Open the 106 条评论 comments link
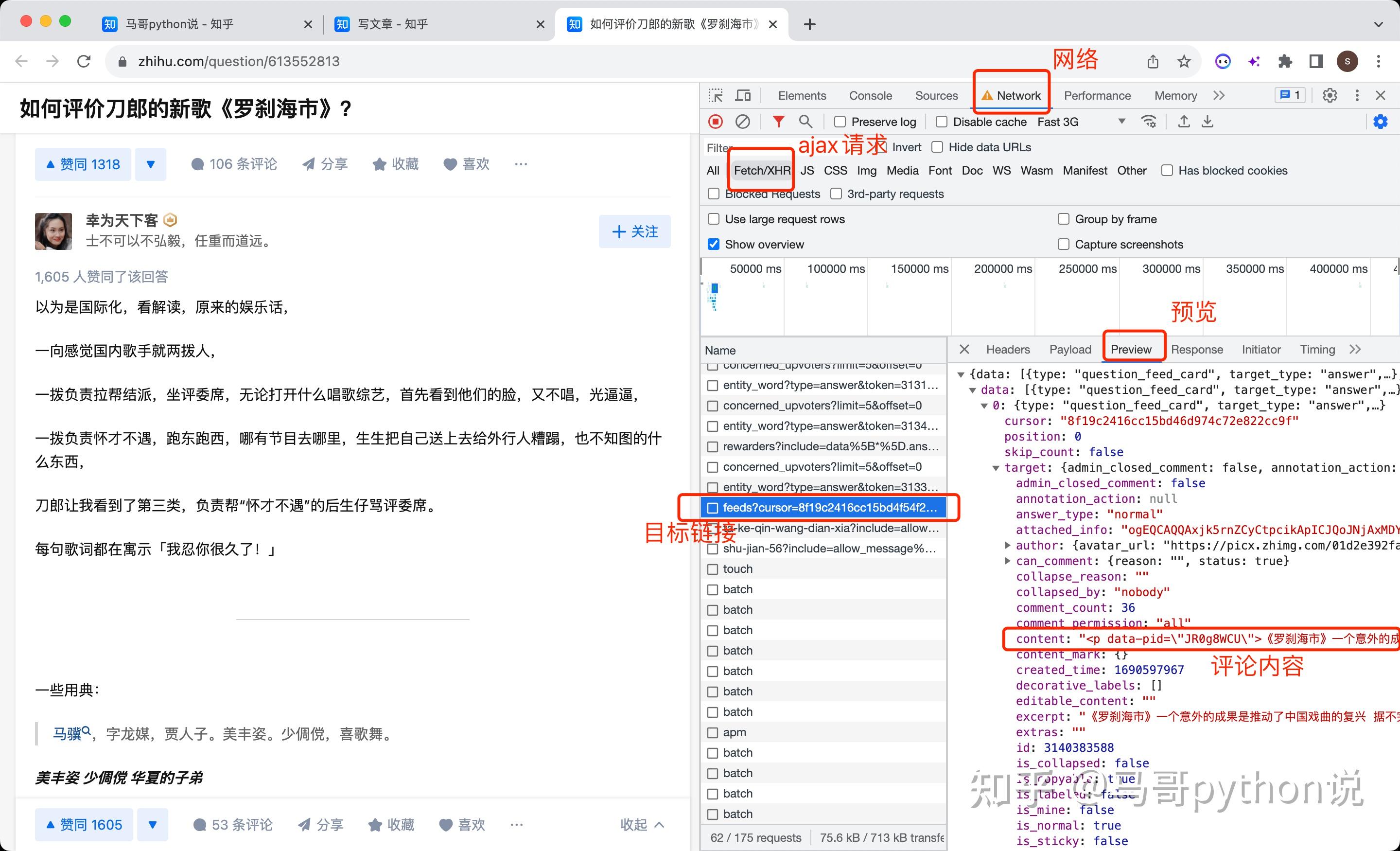 (234, 164)
